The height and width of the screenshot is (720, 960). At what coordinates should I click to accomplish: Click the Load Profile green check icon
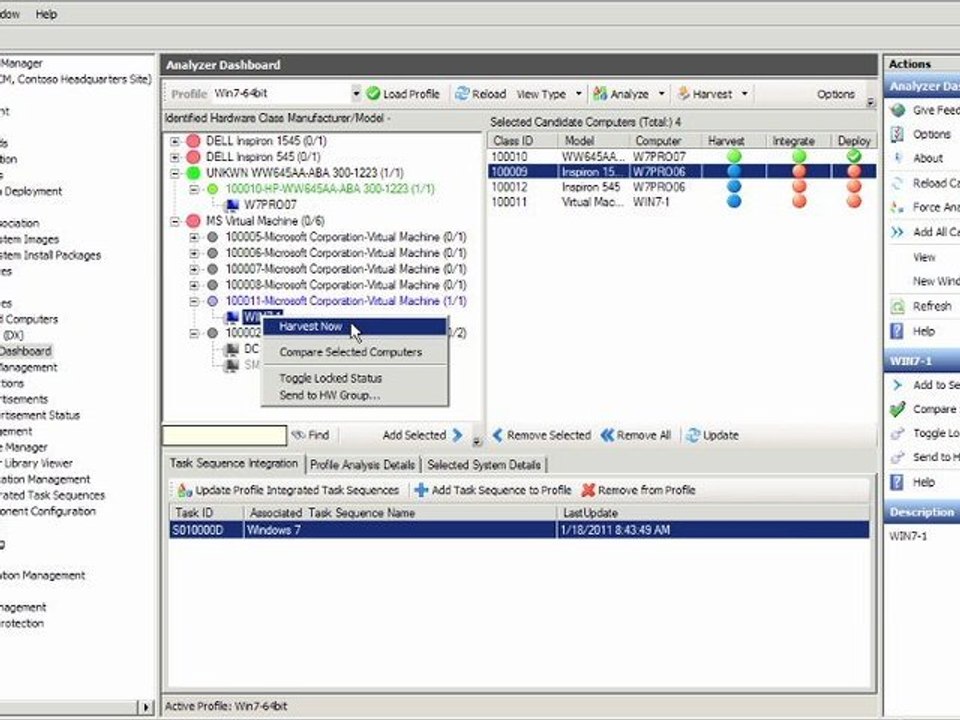pos(373,94)
